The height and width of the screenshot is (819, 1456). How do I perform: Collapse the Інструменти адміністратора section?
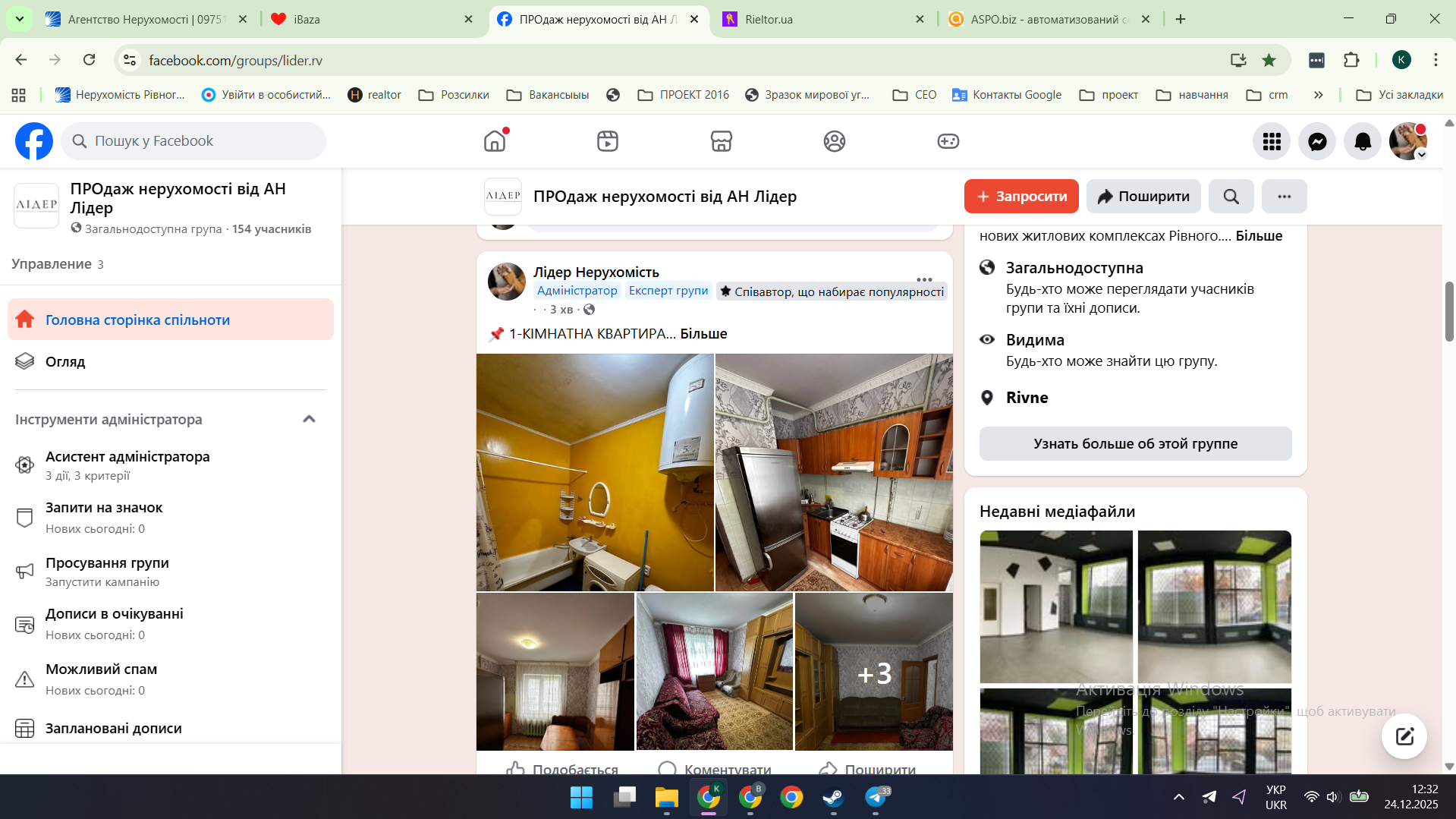pyautogui.click(x=309, y=419)
